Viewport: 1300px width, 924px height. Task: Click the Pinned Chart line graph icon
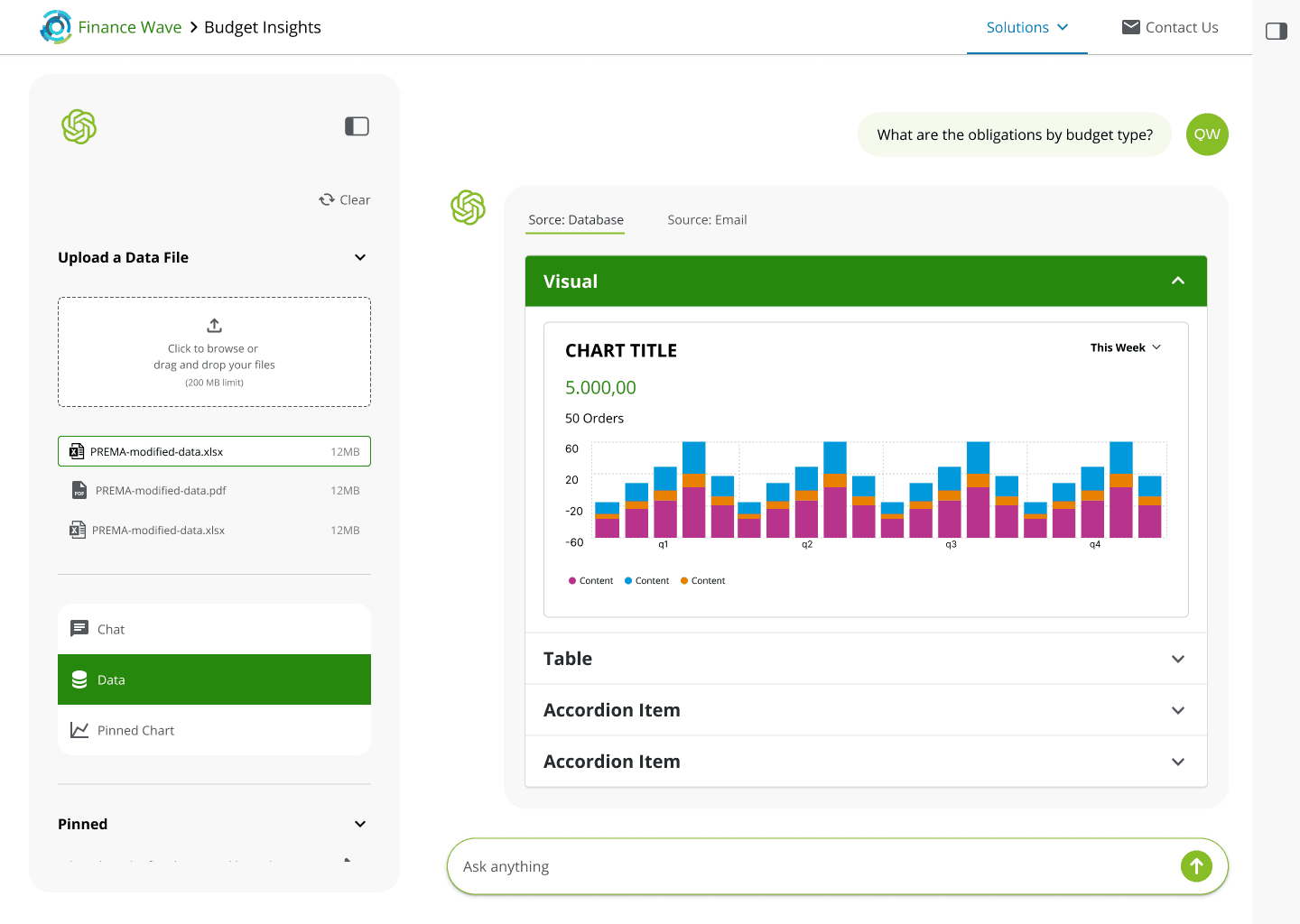(x=79, y=730)
